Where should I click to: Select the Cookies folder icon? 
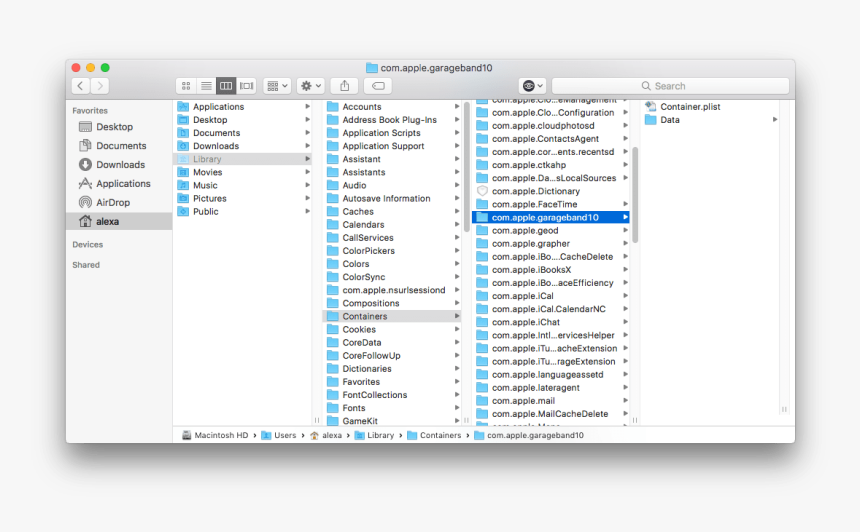332,330
